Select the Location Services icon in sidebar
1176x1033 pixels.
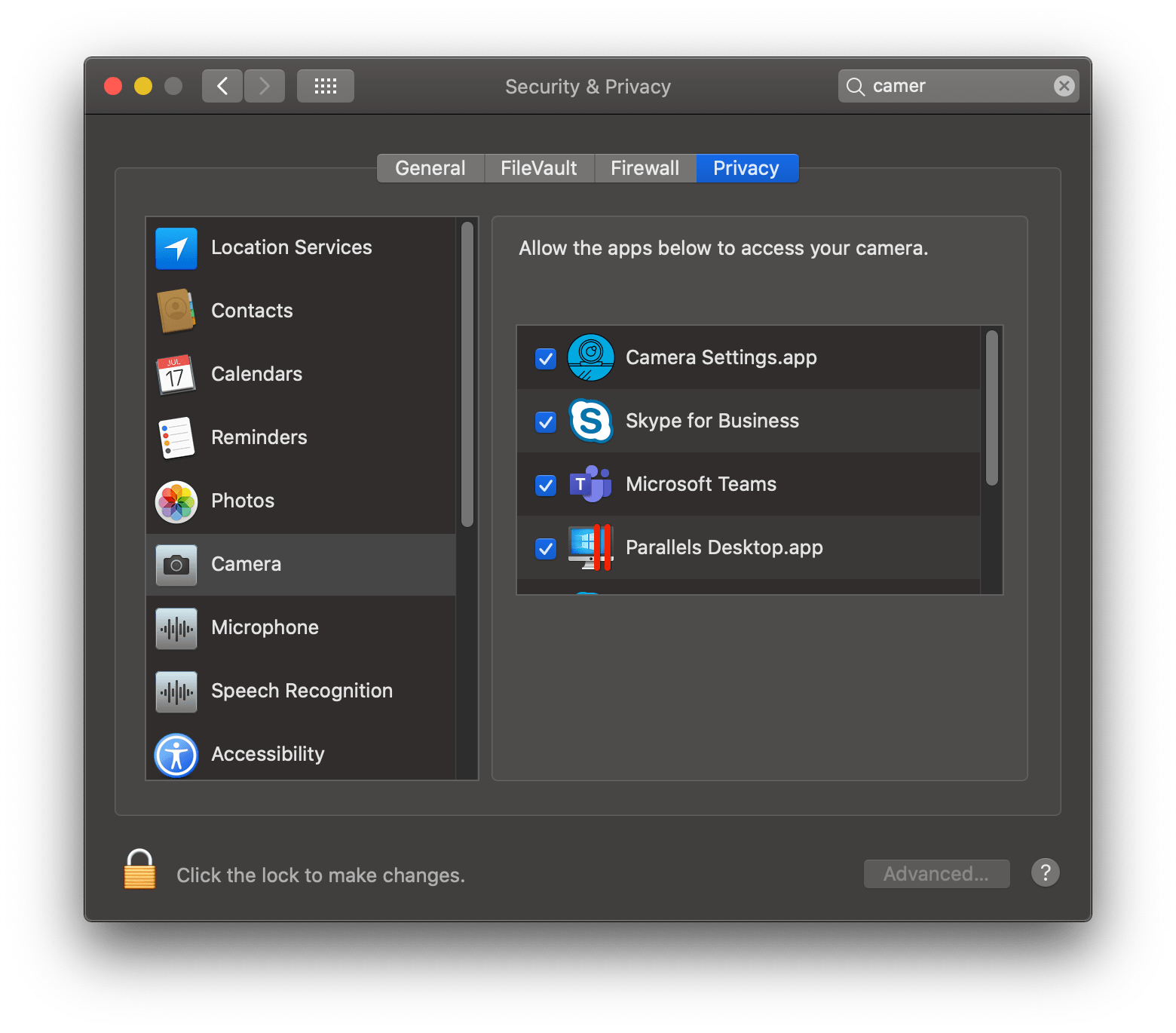click(x=176, y=248)
